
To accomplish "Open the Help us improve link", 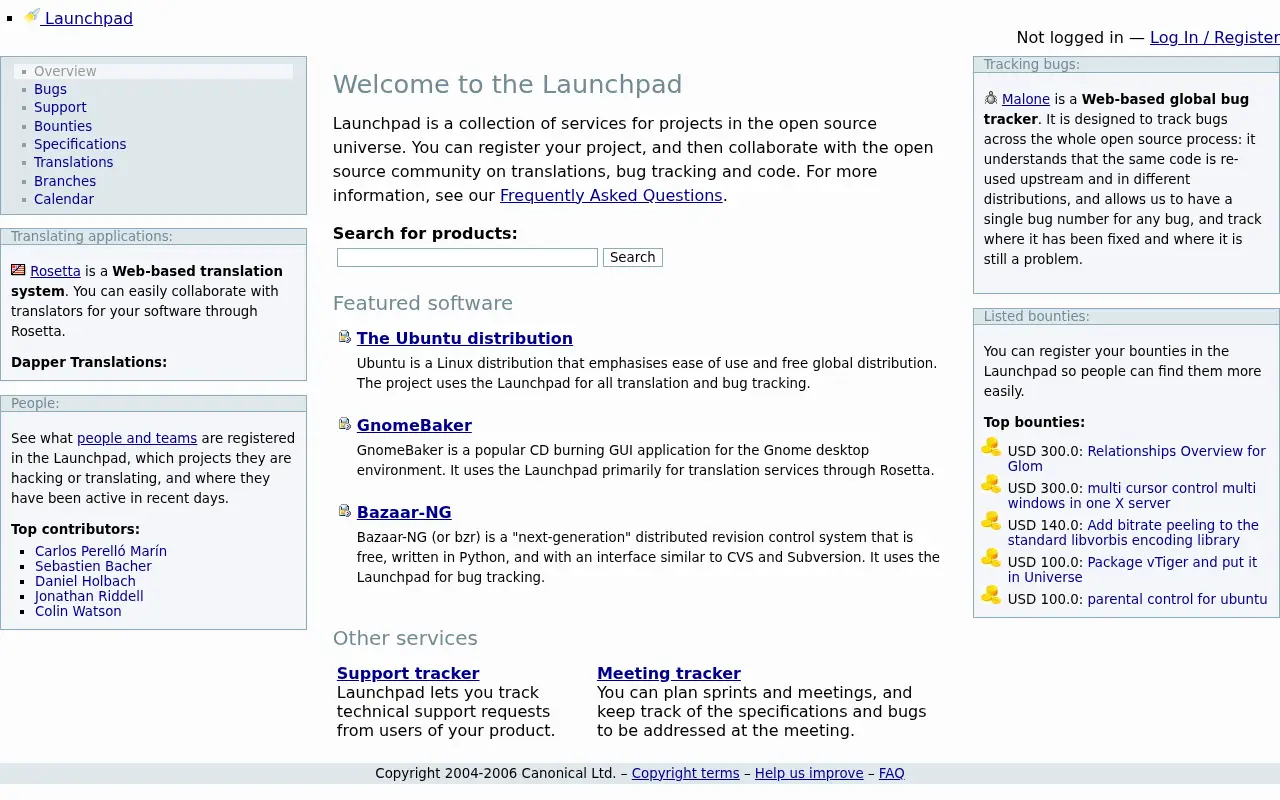I will (809, 773).
